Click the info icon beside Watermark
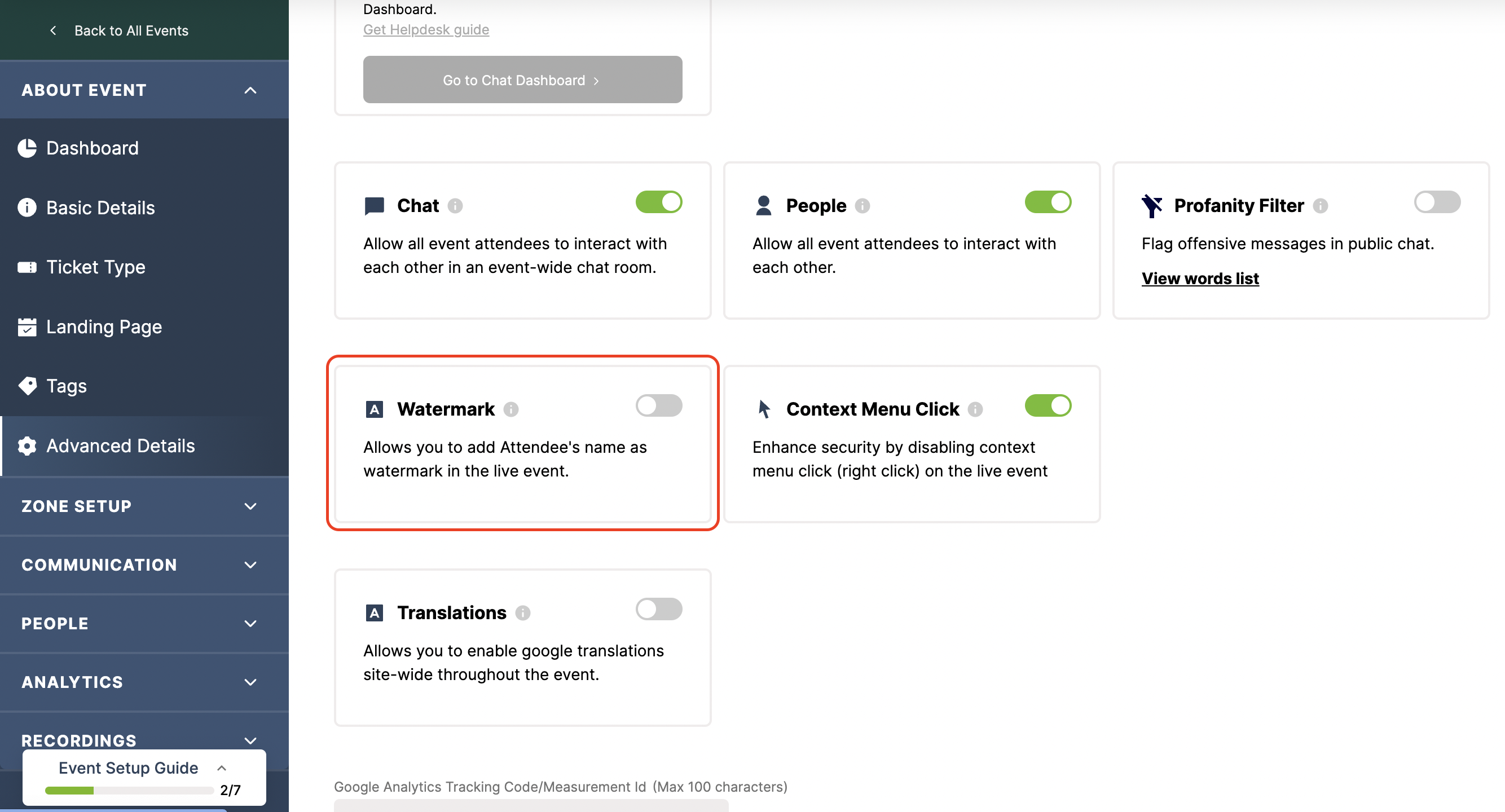The image size is (1505, 812). pyautogui.click(x=511, y=409)
